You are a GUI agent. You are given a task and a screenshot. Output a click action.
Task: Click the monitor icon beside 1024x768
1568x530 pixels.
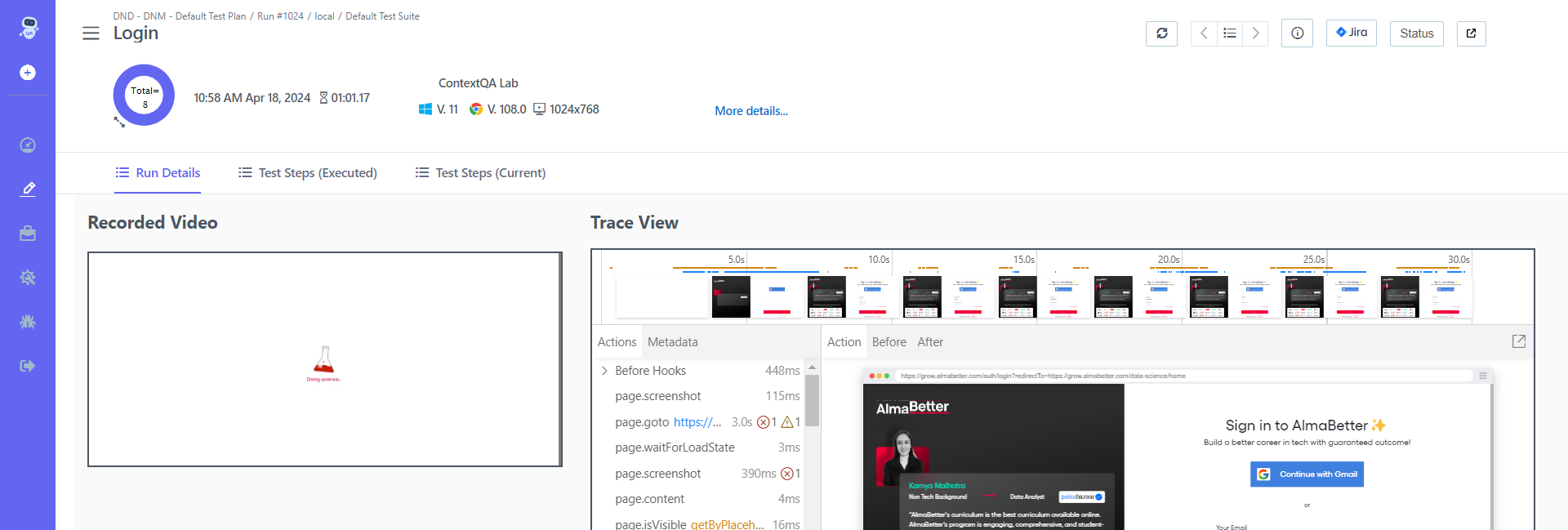point(539,109)
